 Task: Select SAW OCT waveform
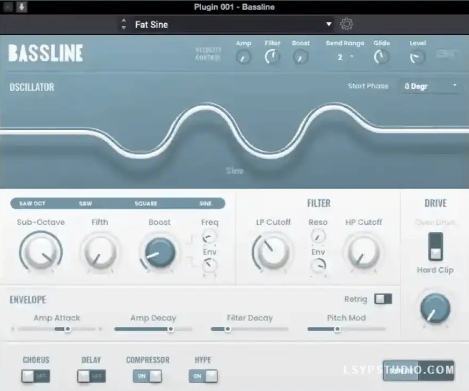(32, 204)
